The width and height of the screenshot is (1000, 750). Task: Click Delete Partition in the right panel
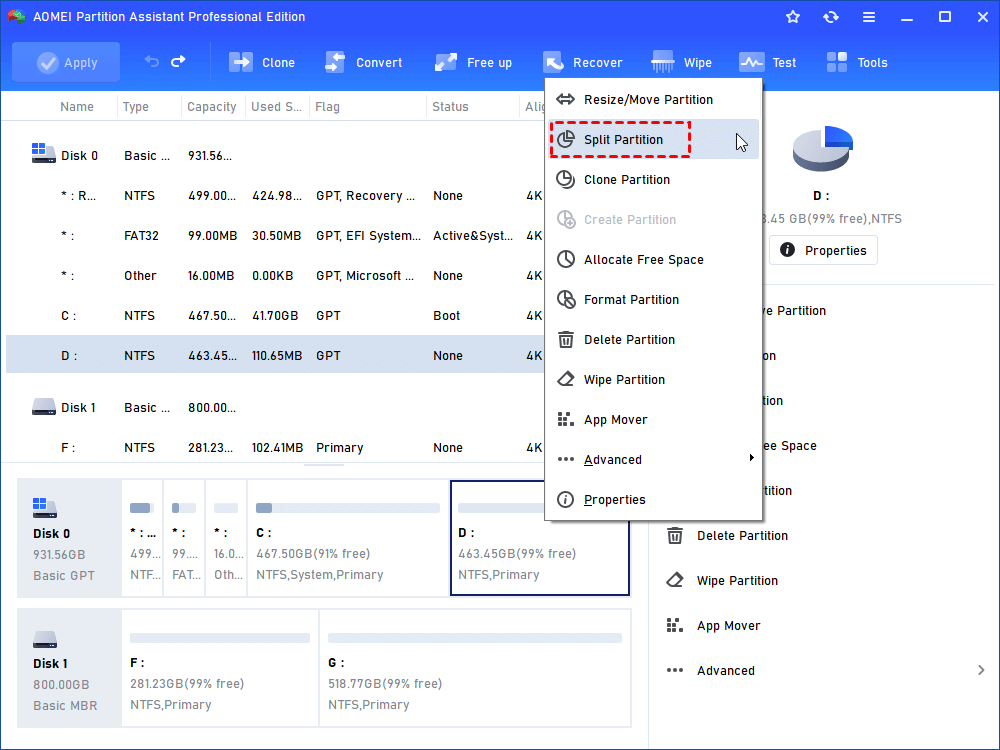742,536
